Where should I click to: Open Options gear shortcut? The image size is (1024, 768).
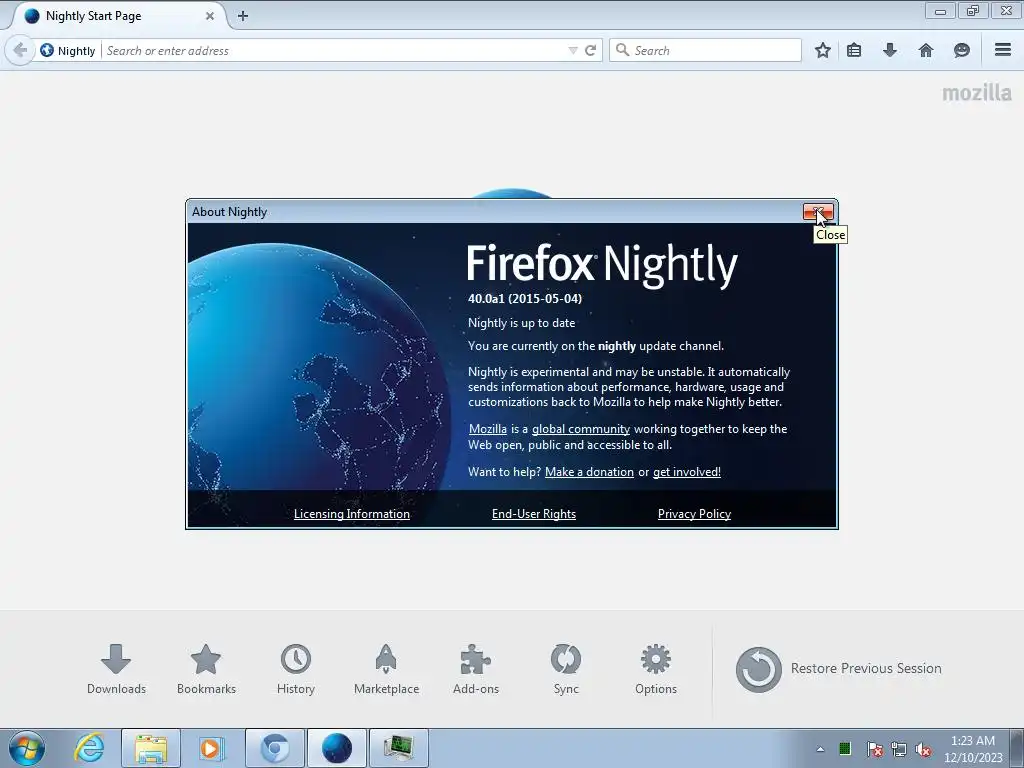[x=656, y=669]
